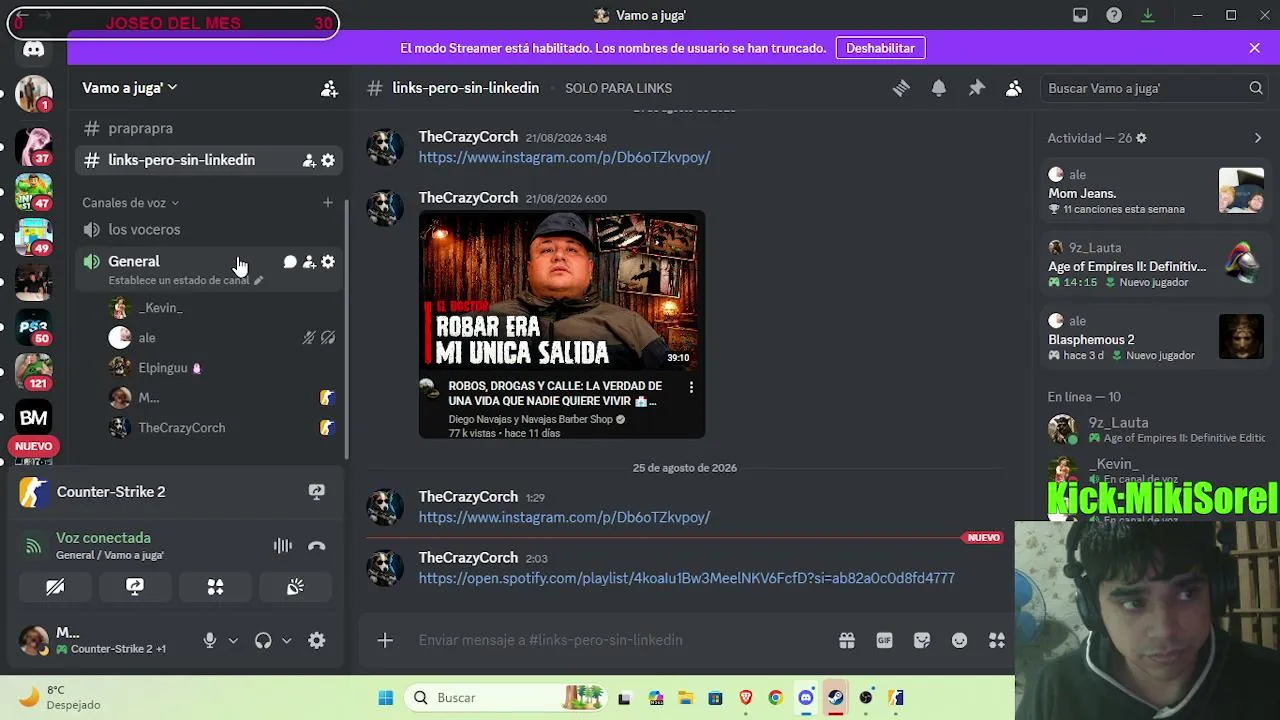
Task: Open the GIF picker
Action: coord(884,640)
